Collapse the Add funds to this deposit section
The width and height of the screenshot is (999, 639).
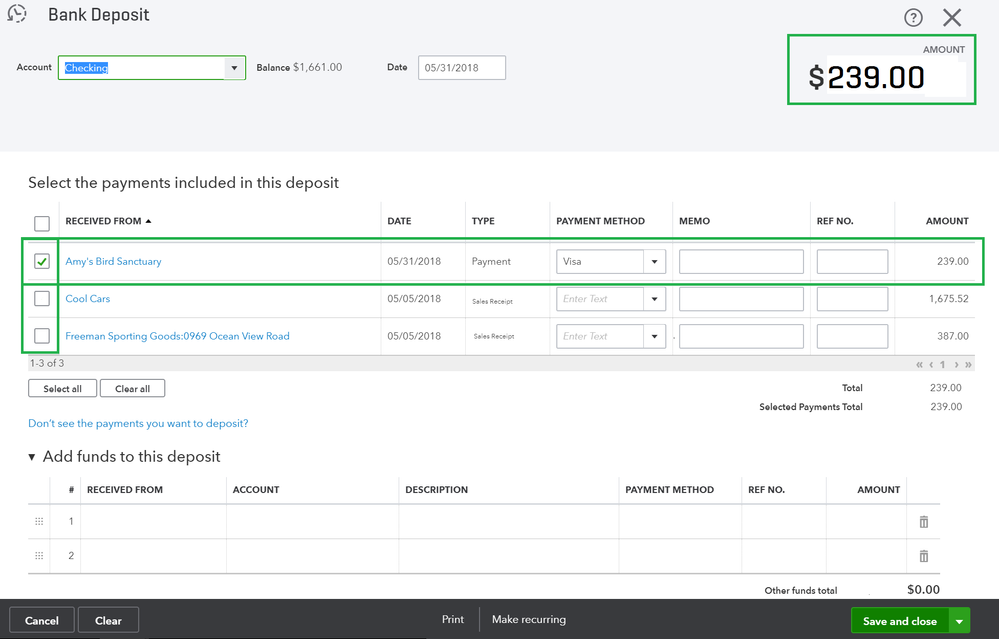(33, 456)
